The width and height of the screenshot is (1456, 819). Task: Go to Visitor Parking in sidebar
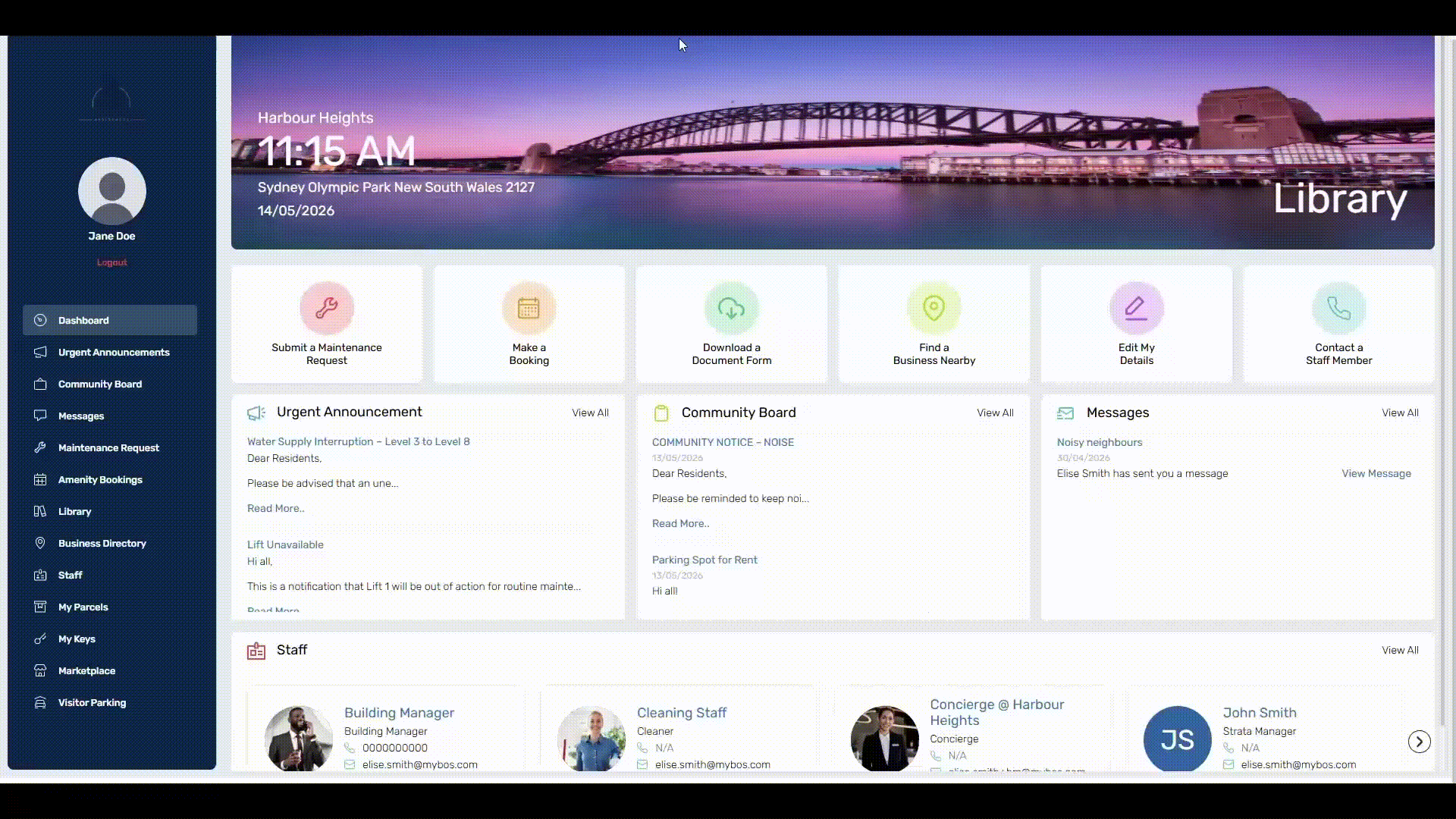[110, 702]
